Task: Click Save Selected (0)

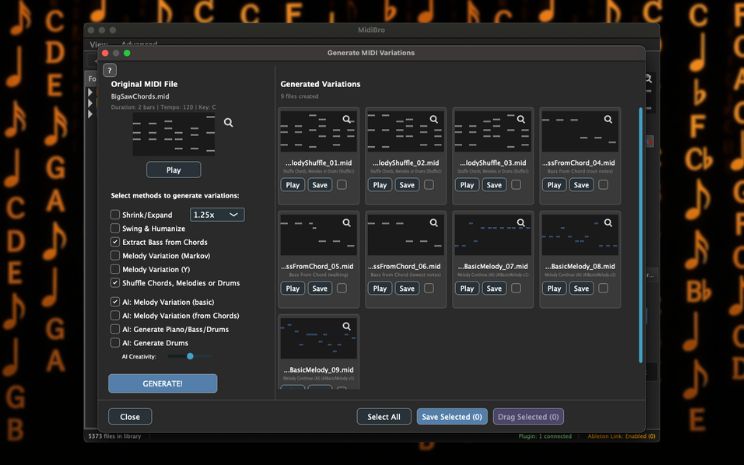Action: tap(452, 417)
